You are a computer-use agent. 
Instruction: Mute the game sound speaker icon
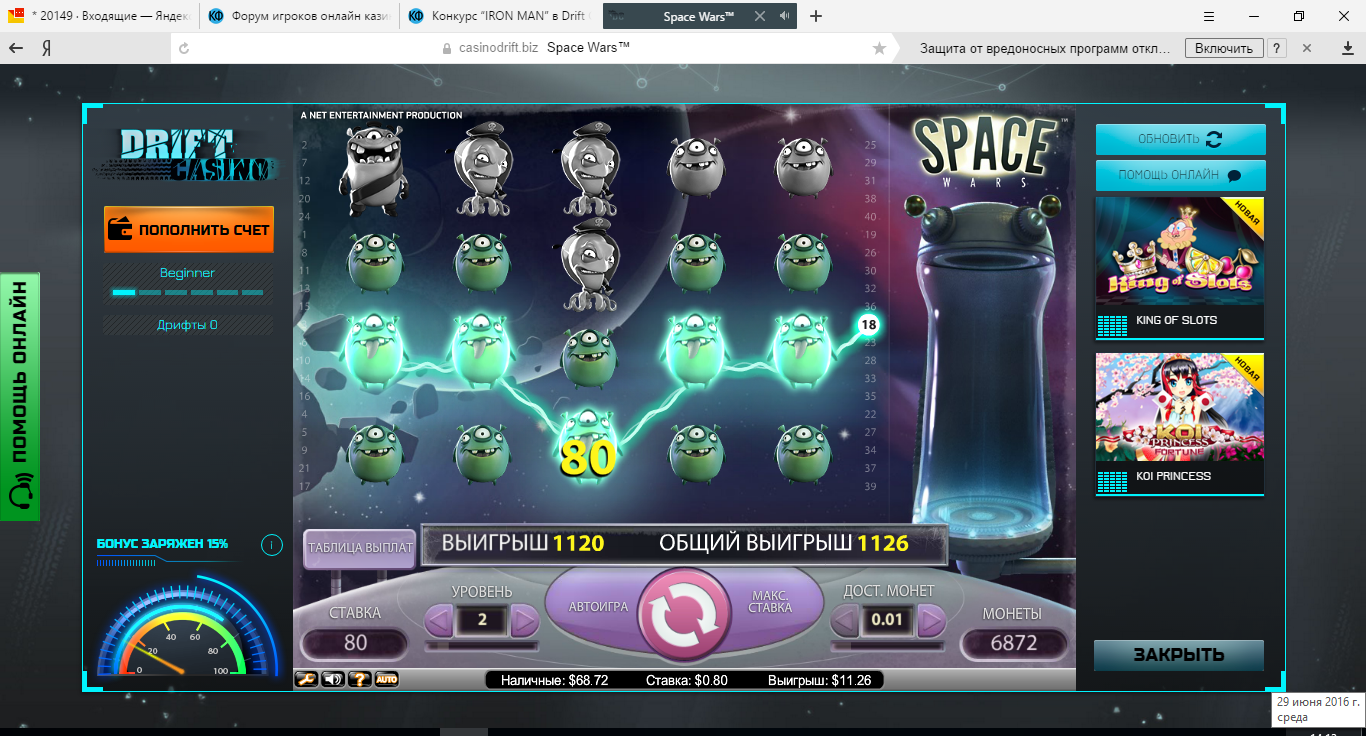tap(333, 679)
